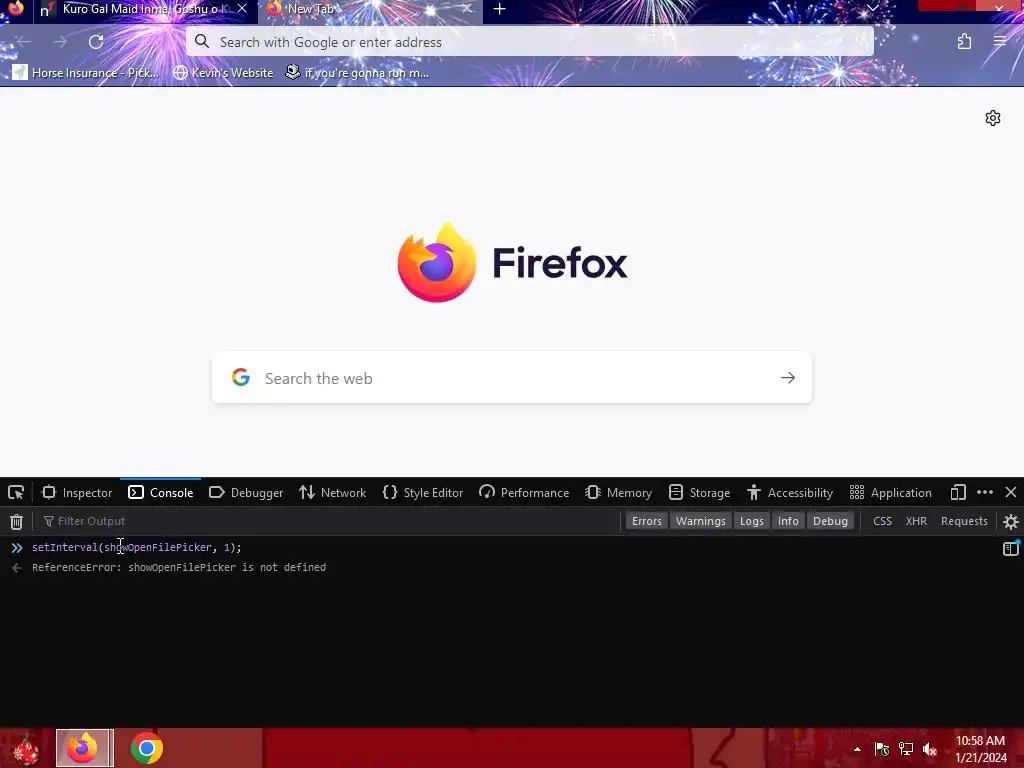Open new tab page settings gear
The width and height of the screenshot is (1024, 768).
993,118
